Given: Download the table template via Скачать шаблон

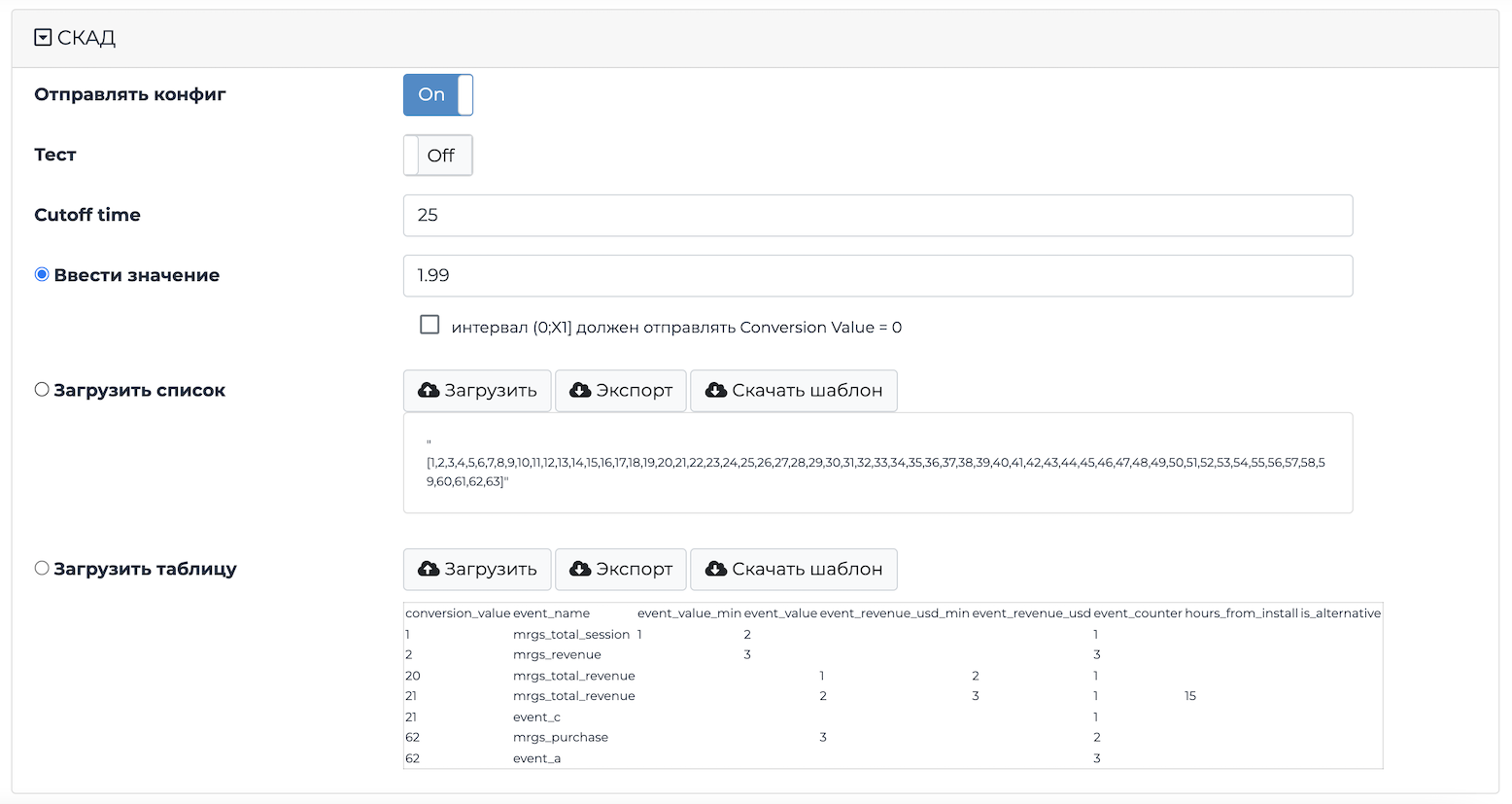Looking at the screenshot, I should (793, 570).
